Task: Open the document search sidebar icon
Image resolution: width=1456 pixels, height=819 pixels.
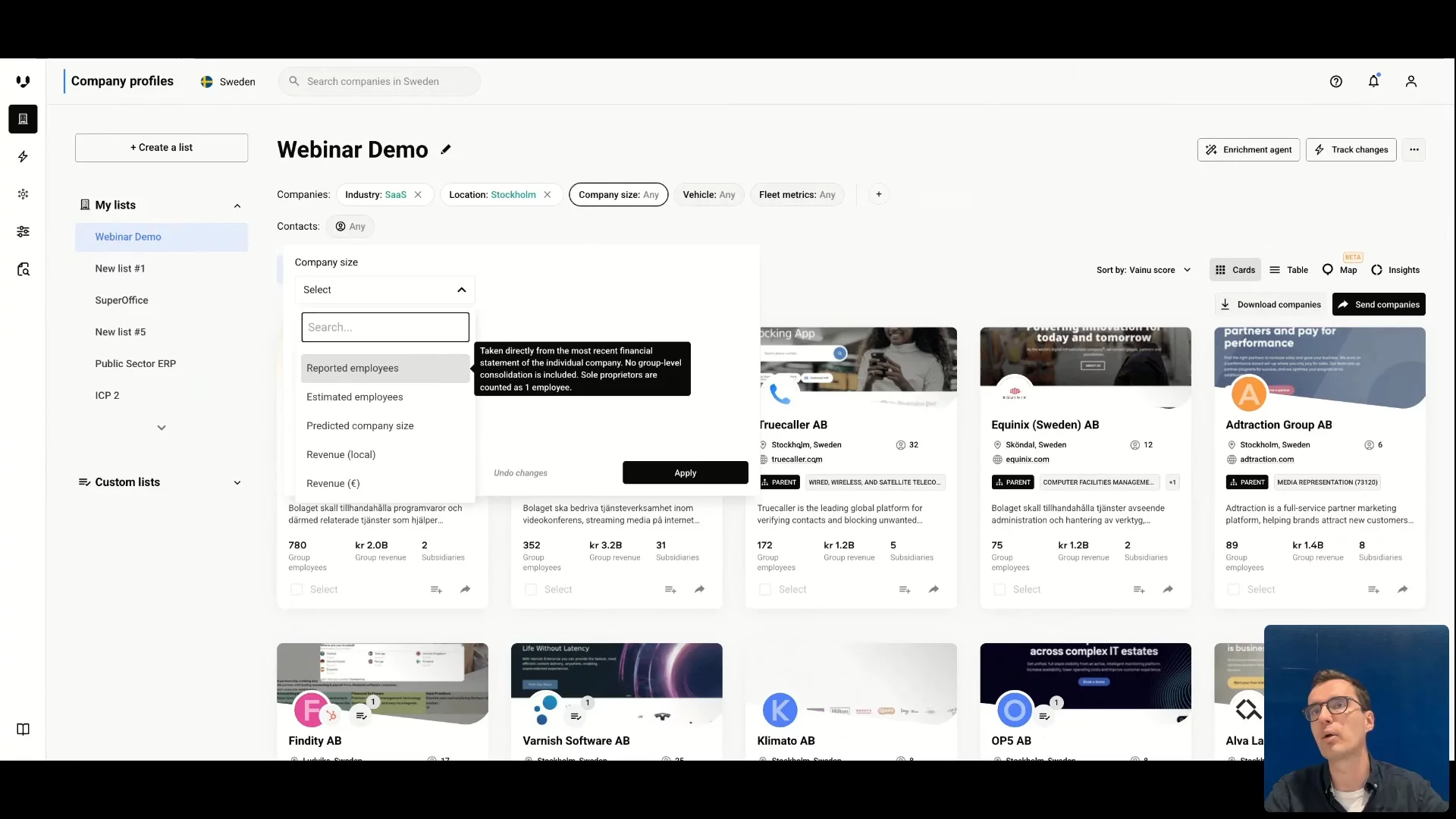Action: click(23, 269)
